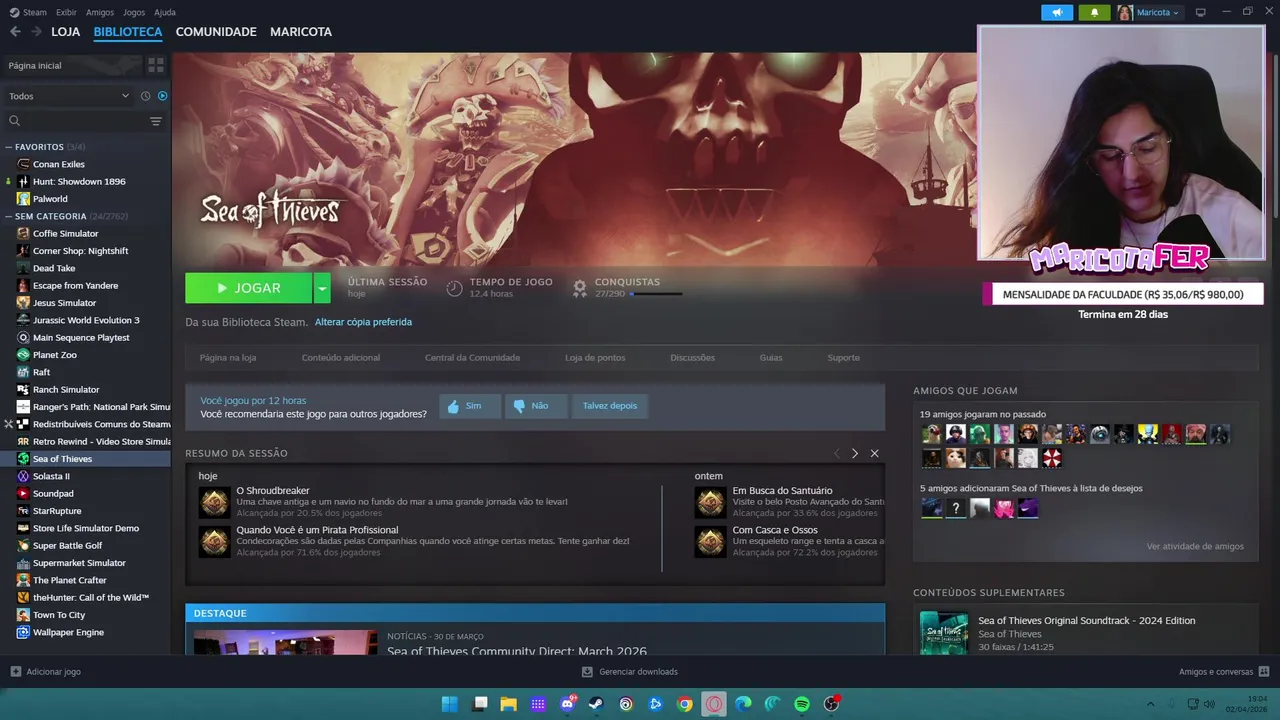Collapse the SEM CATEGORIA category
This screenshot has width=1280, height=720.
pos(9,216)
